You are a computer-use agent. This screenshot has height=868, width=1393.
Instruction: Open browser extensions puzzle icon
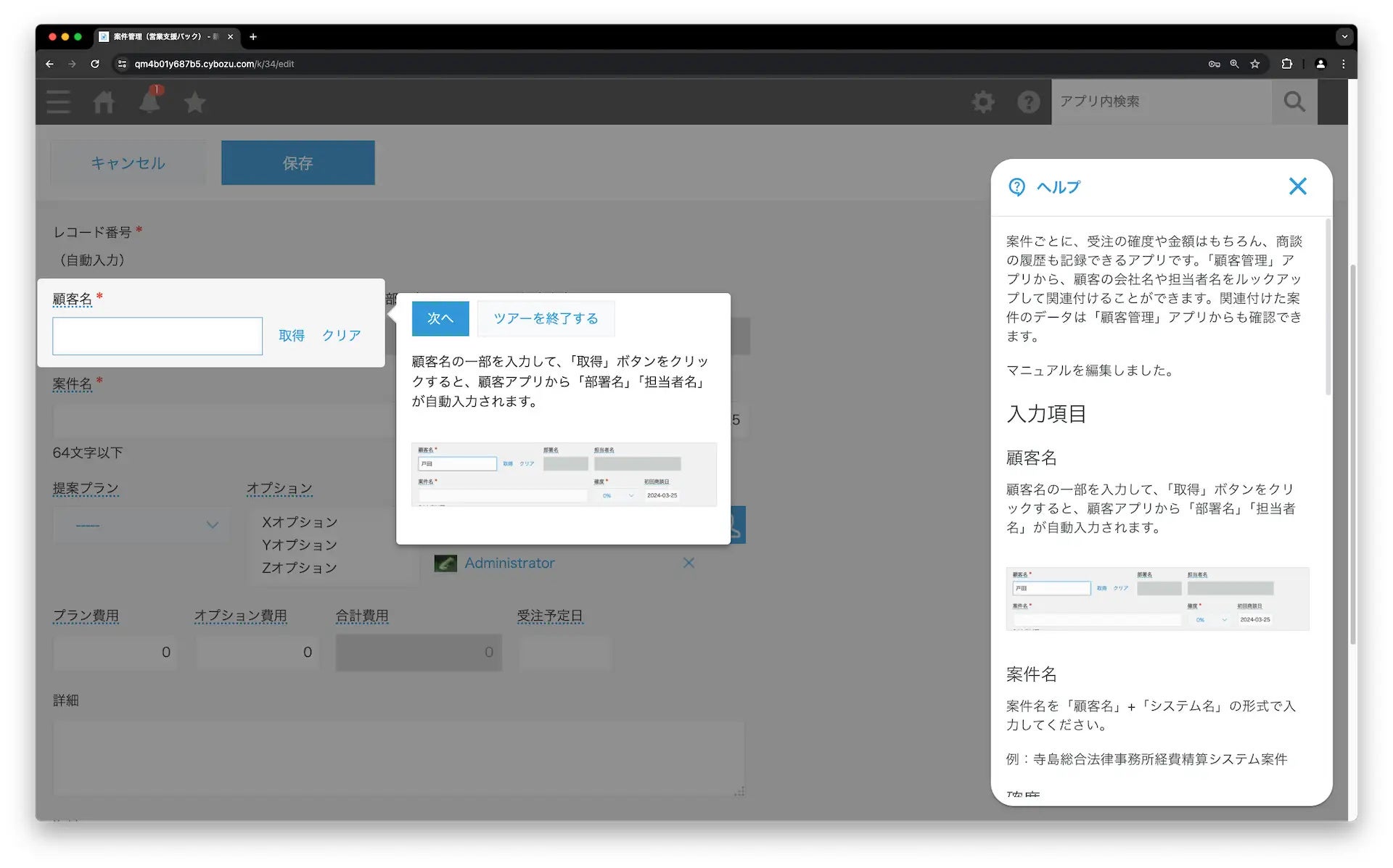(1286, 64)
